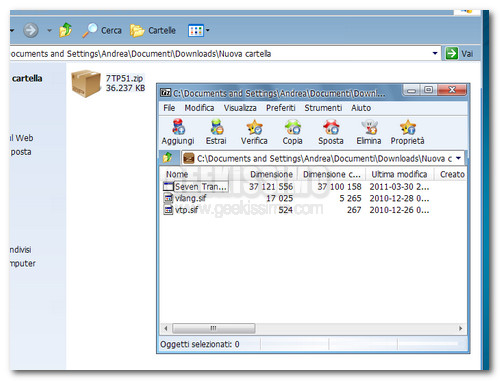Open the Modifica menu
The height and width of the screenshot is (381, 500).
pyautogui.click(x=199, y=108)
